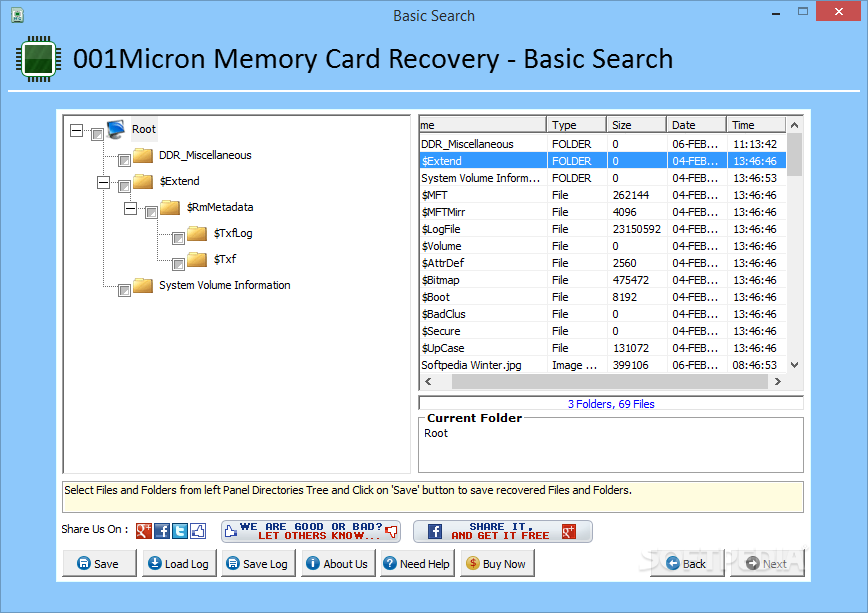
Task: Tick the $TxfLog checkbox
Action: [x=178, y=238]
